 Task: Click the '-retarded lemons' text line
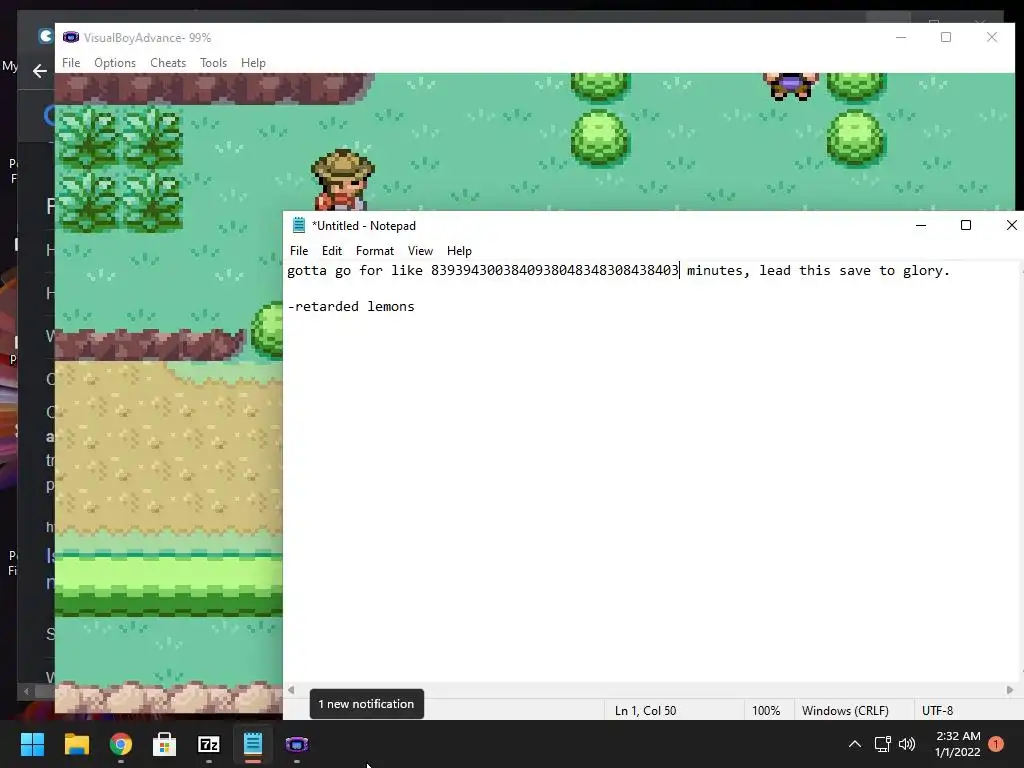click(351, 306)
